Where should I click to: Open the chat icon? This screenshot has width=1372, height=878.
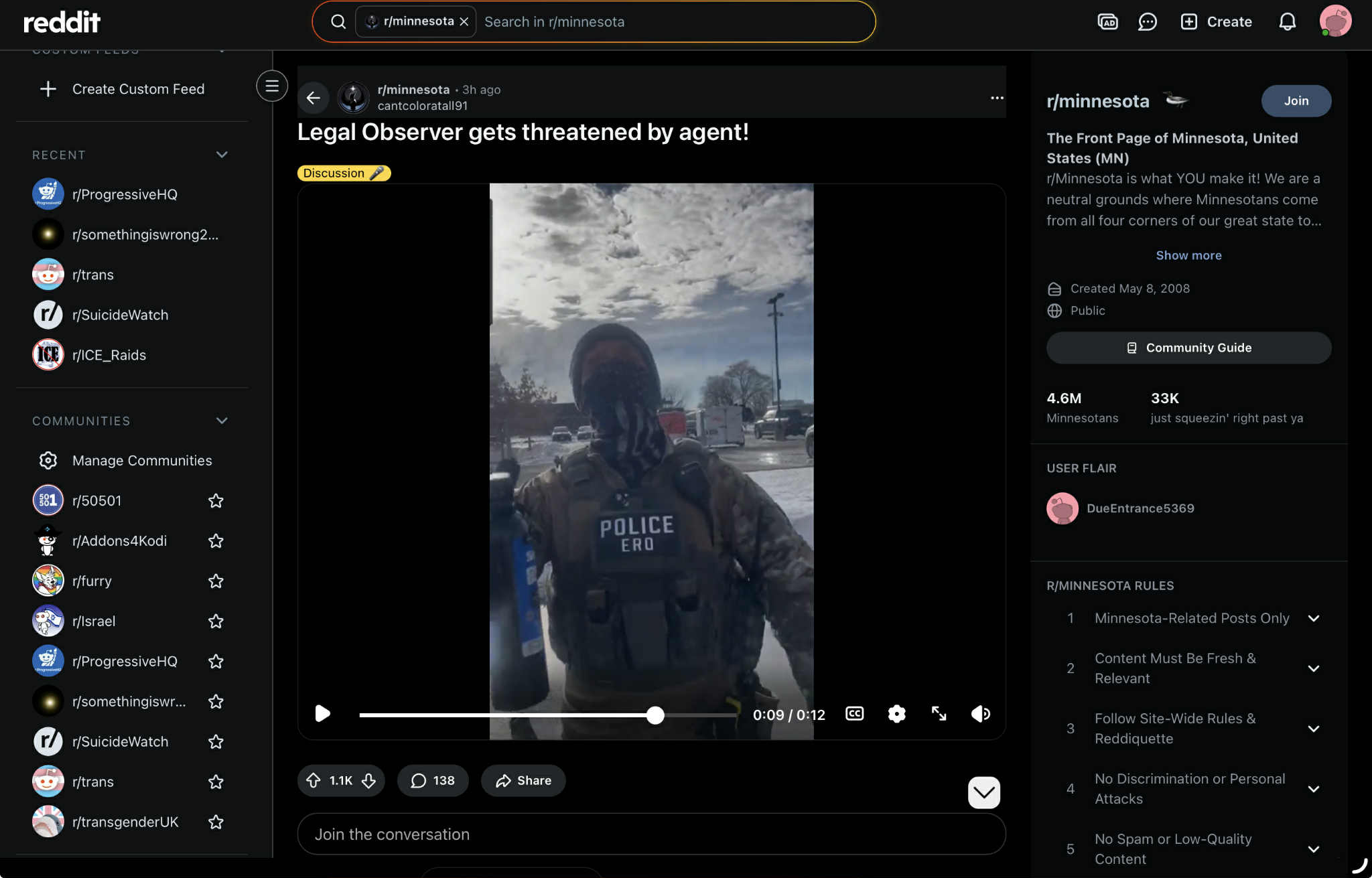1147,21
